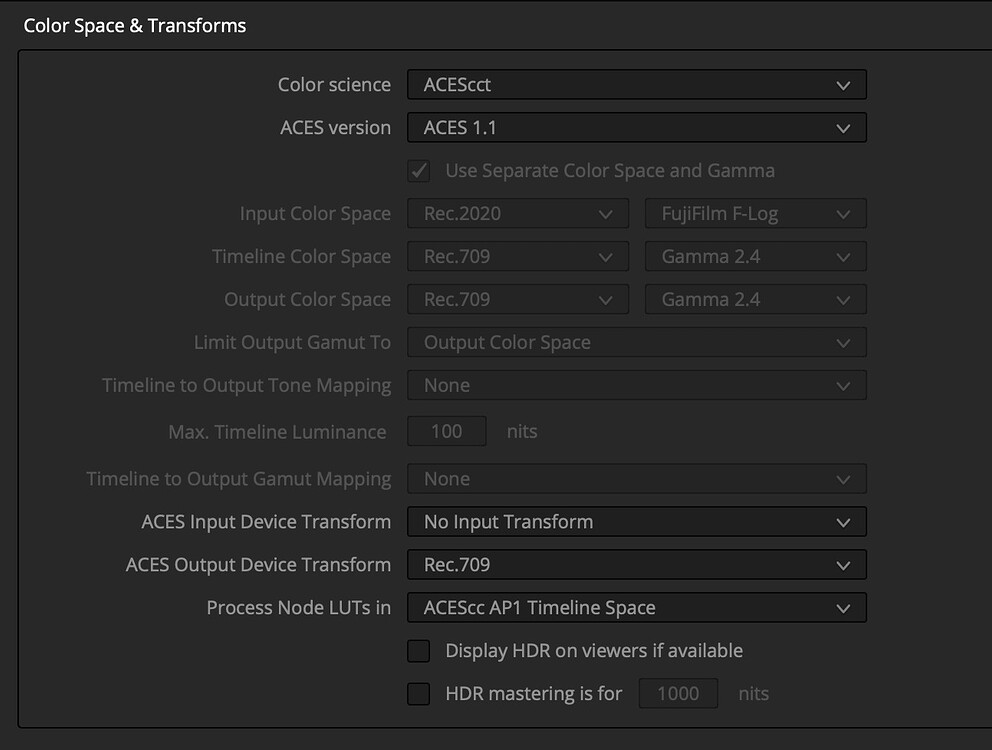Open the Color science dropdown

(x=636, y=84)
